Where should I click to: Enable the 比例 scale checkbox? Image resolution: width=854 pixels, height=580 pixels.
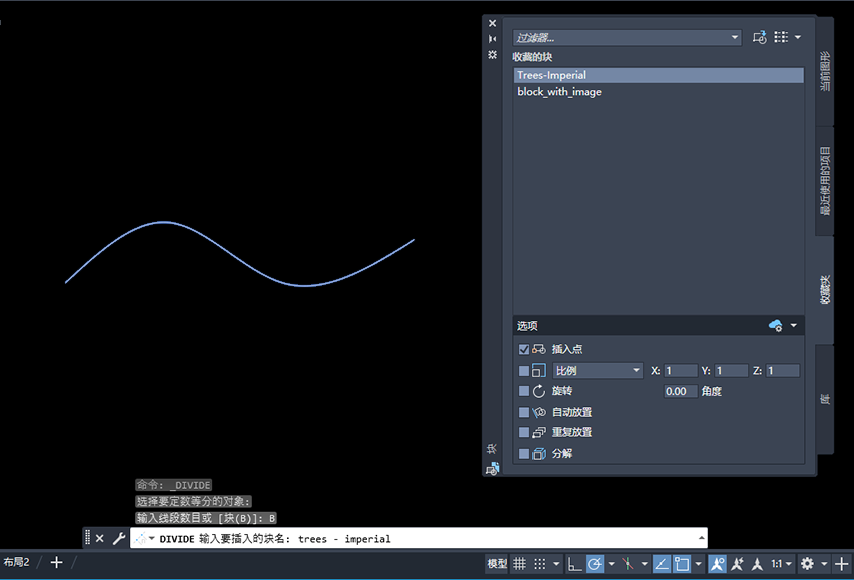(524, 371)
